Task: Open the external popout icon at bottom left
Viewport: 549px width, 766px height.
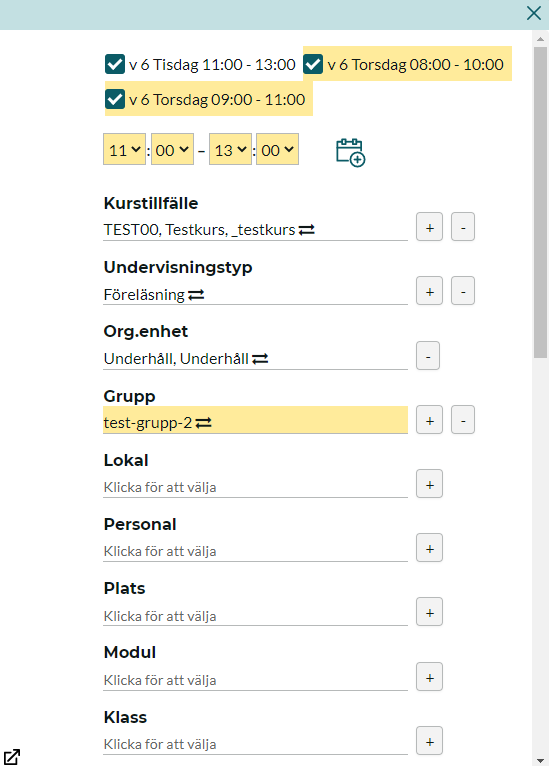Action: [12, 756]
